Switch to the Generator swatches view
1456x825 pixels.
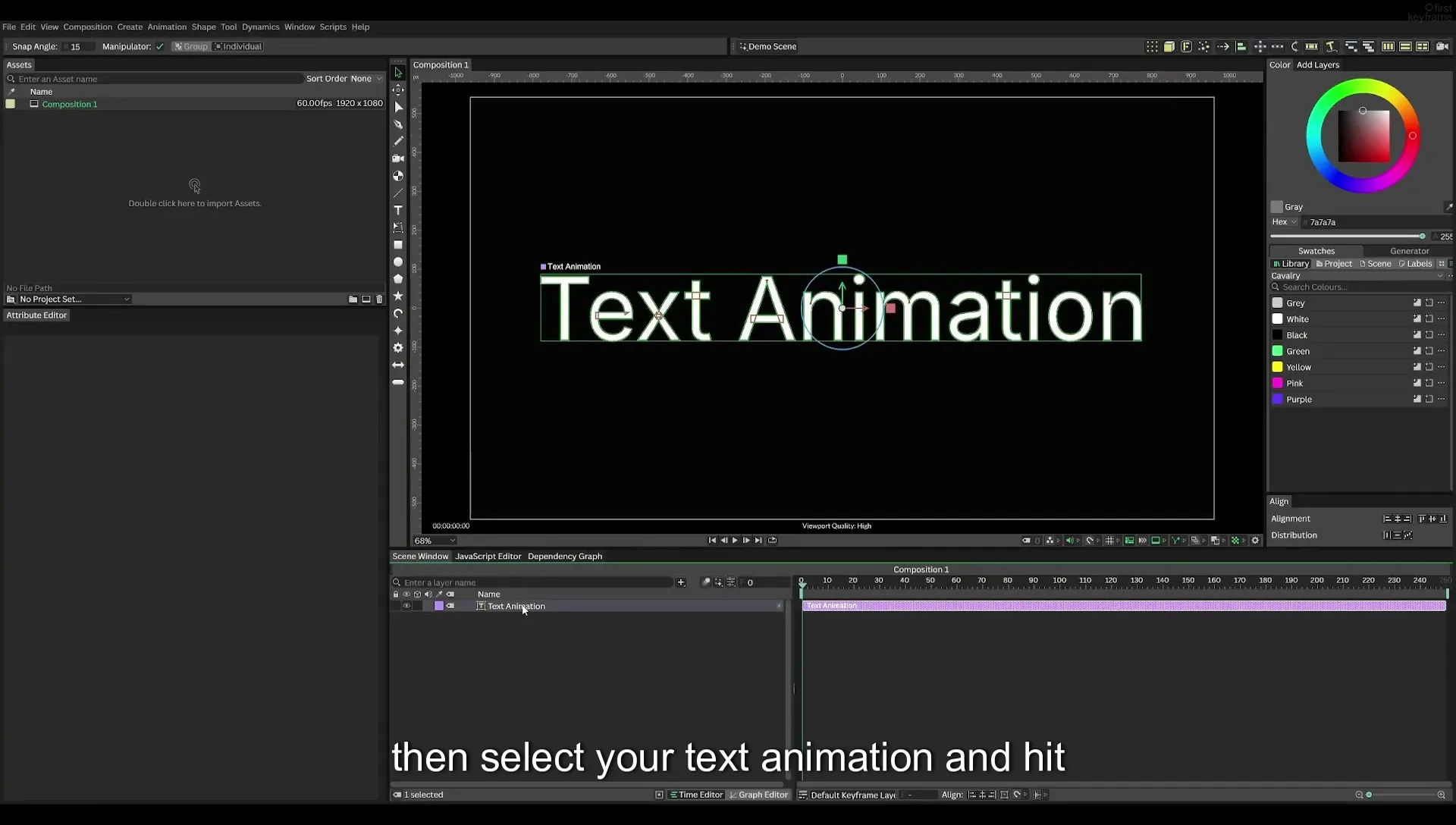click(1409, 251)
